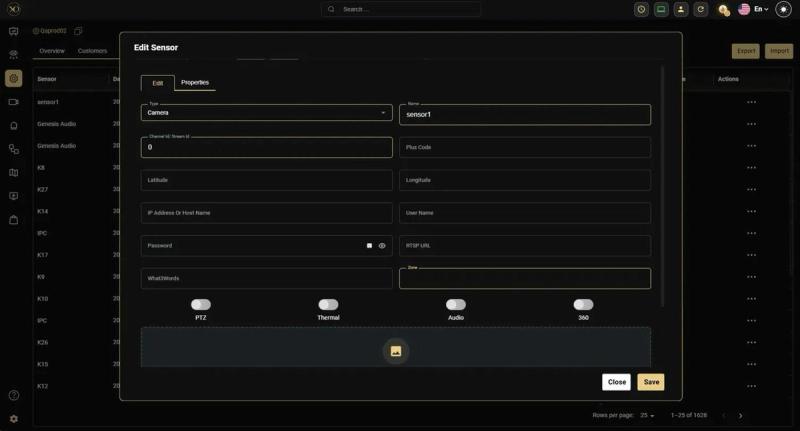Switch to the Edit tab in dialog
Viewport: 800px width, 431px height.
click(158, 83)
